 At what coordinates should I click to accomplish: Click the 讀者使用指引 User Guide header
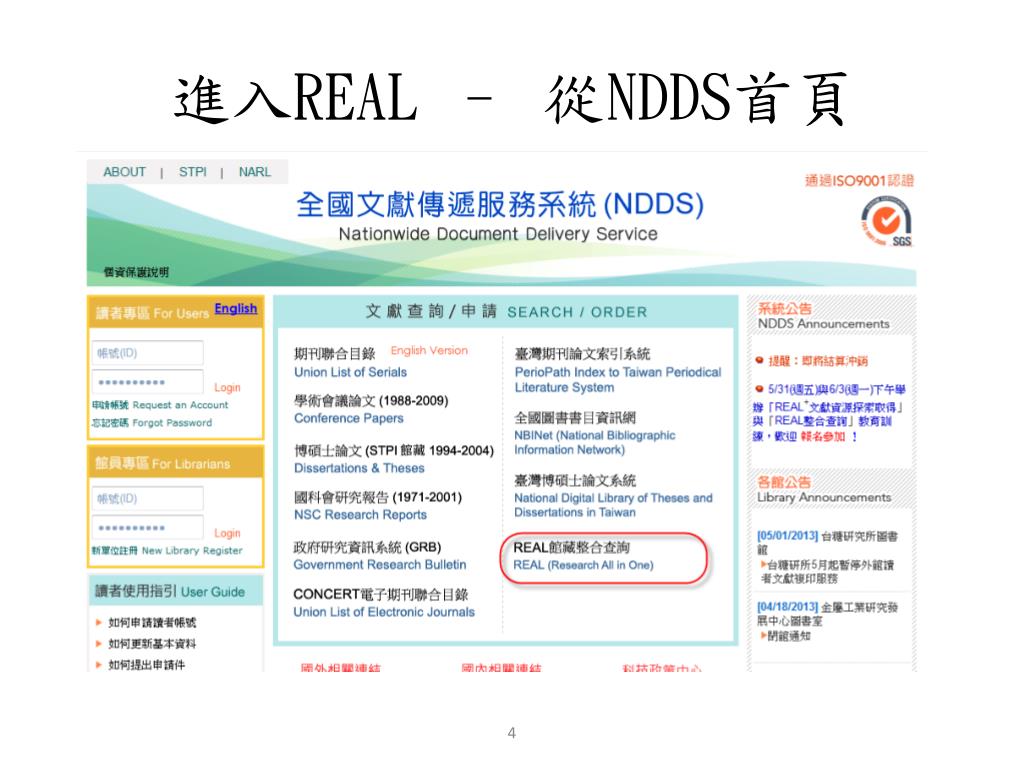coord(170,592)
